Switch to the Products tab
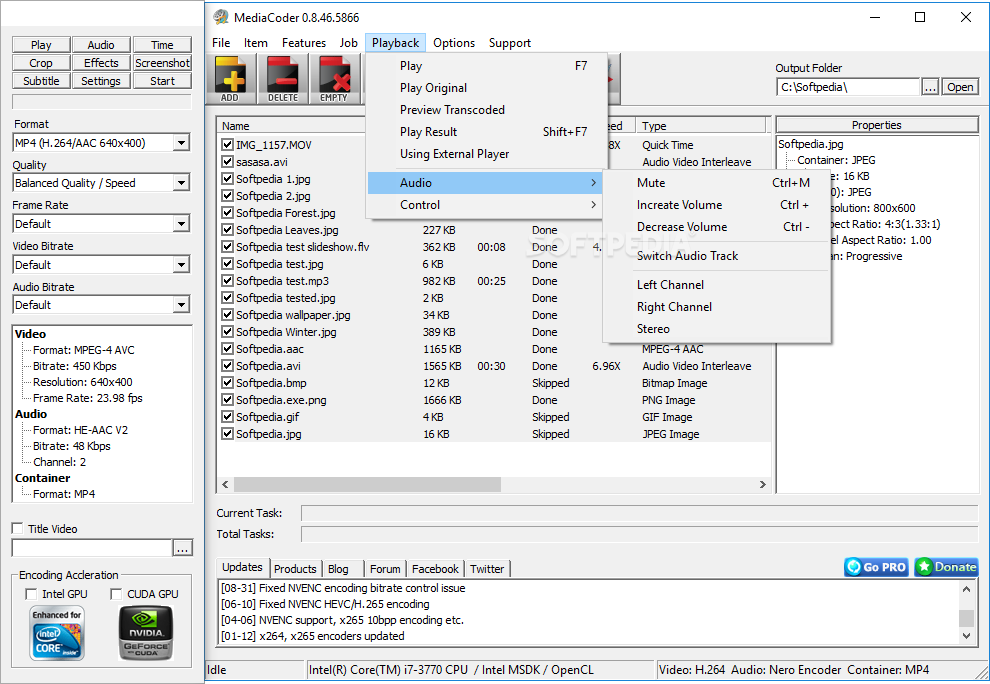 (x=295, y=568)
